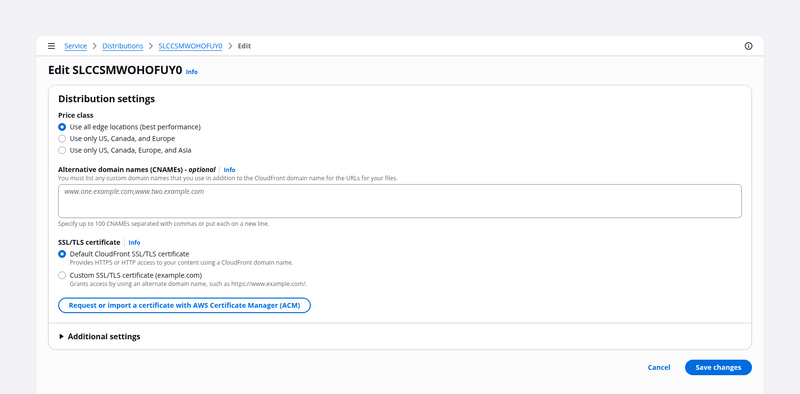Select Use only US, Canada, and Europe
800x394 pixels.
(x=62, y=139)
